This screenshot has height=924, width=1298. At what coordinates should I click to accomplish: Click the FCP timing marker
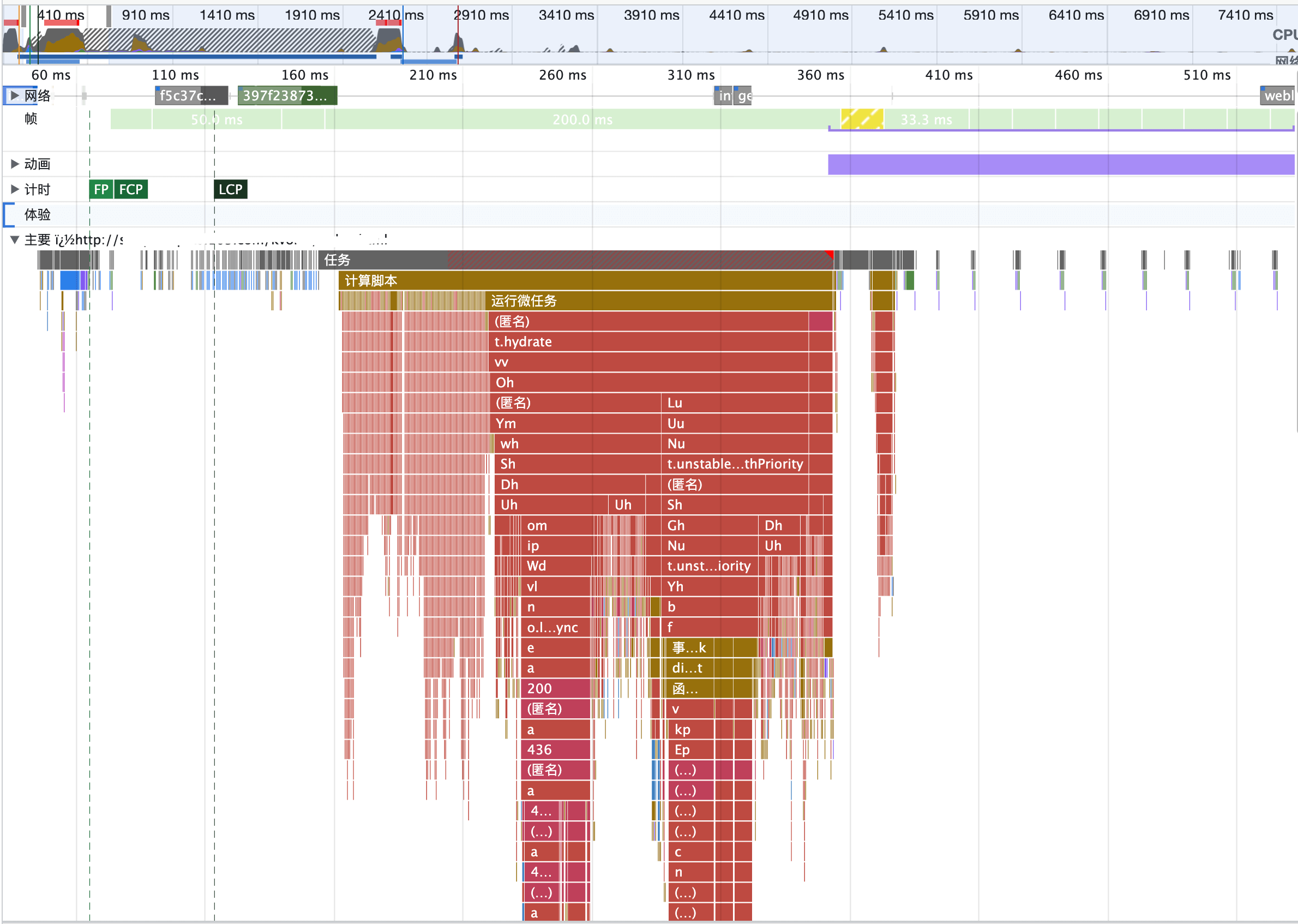pos(131,189)
